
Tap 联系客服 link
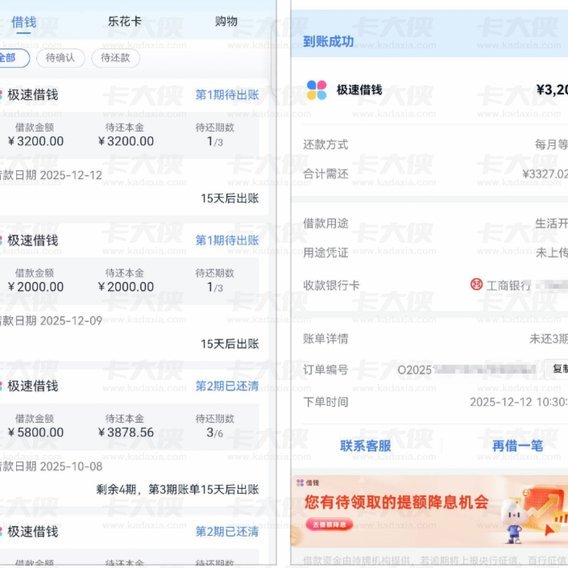365,446
